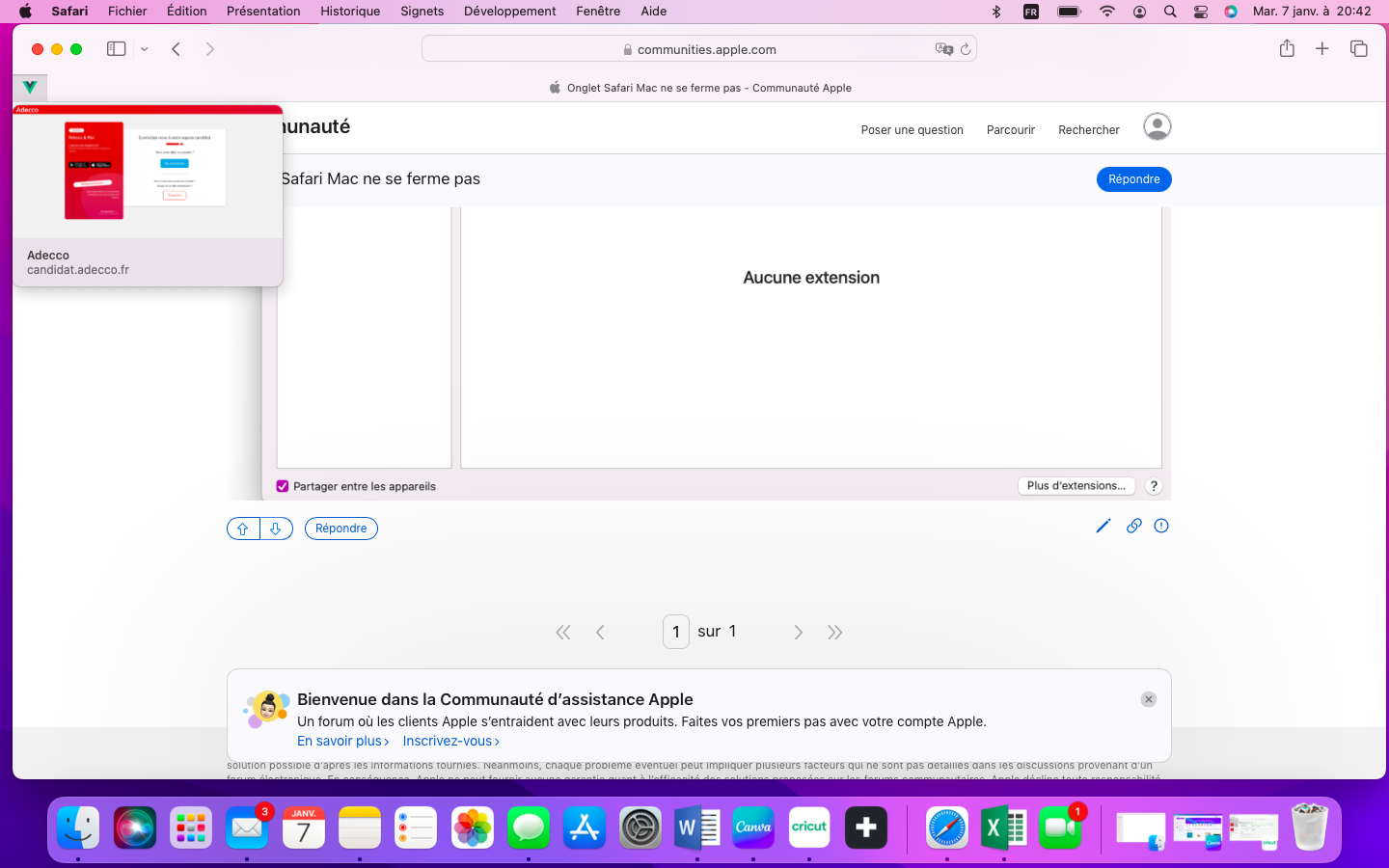This screenshot has width=1389, height=868.
Task: Click the blue Répondre button
Action: point(1133,179)
